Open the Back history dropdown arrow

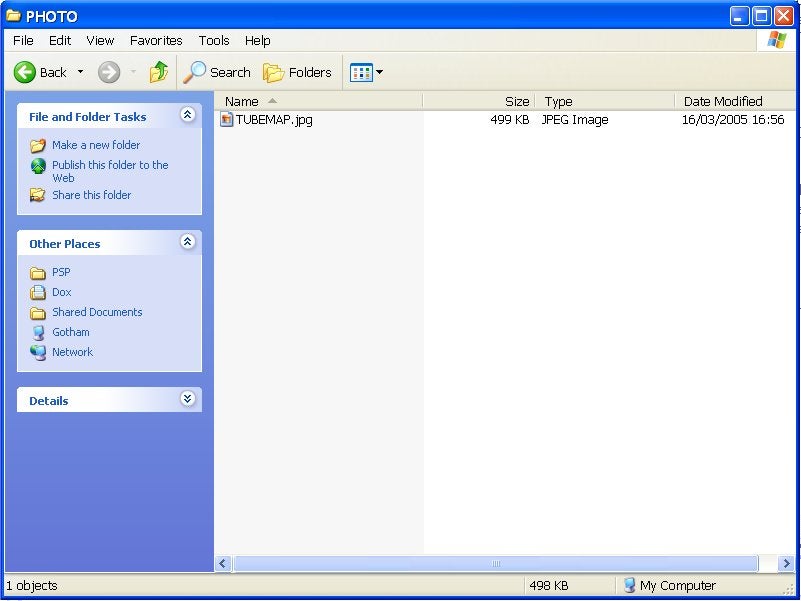[80, 72]
